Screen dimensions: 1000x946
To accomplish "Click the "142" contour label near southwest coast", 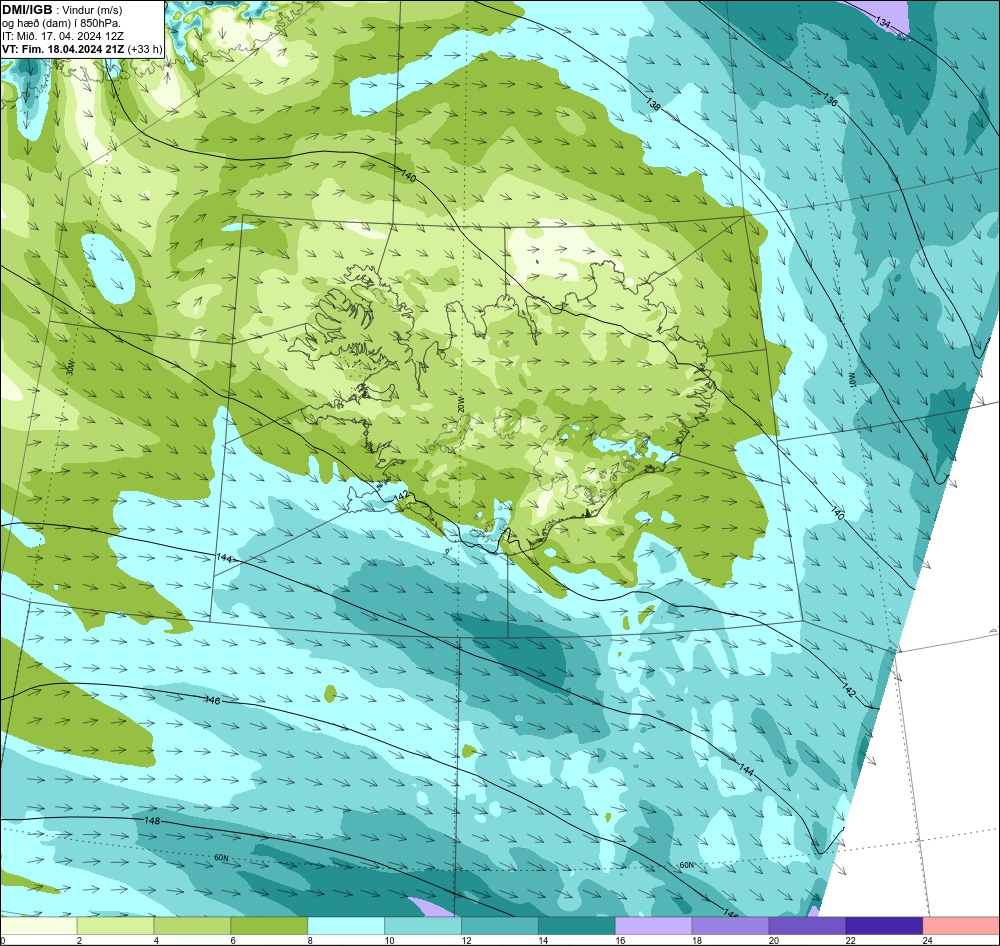I will pos(401,496).
